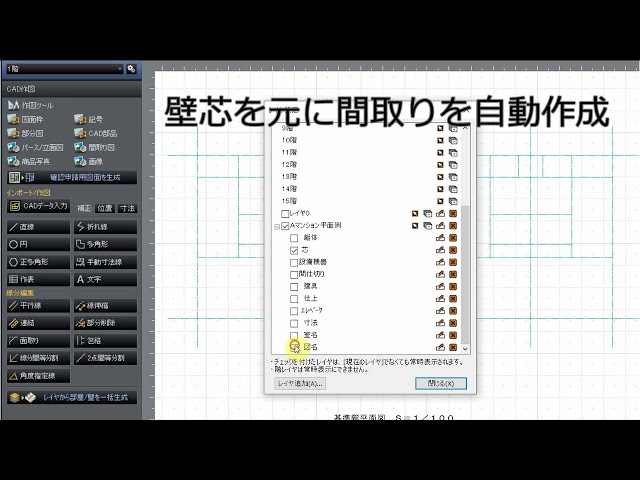Select the 多角形 polygon tool

(105, 244)
